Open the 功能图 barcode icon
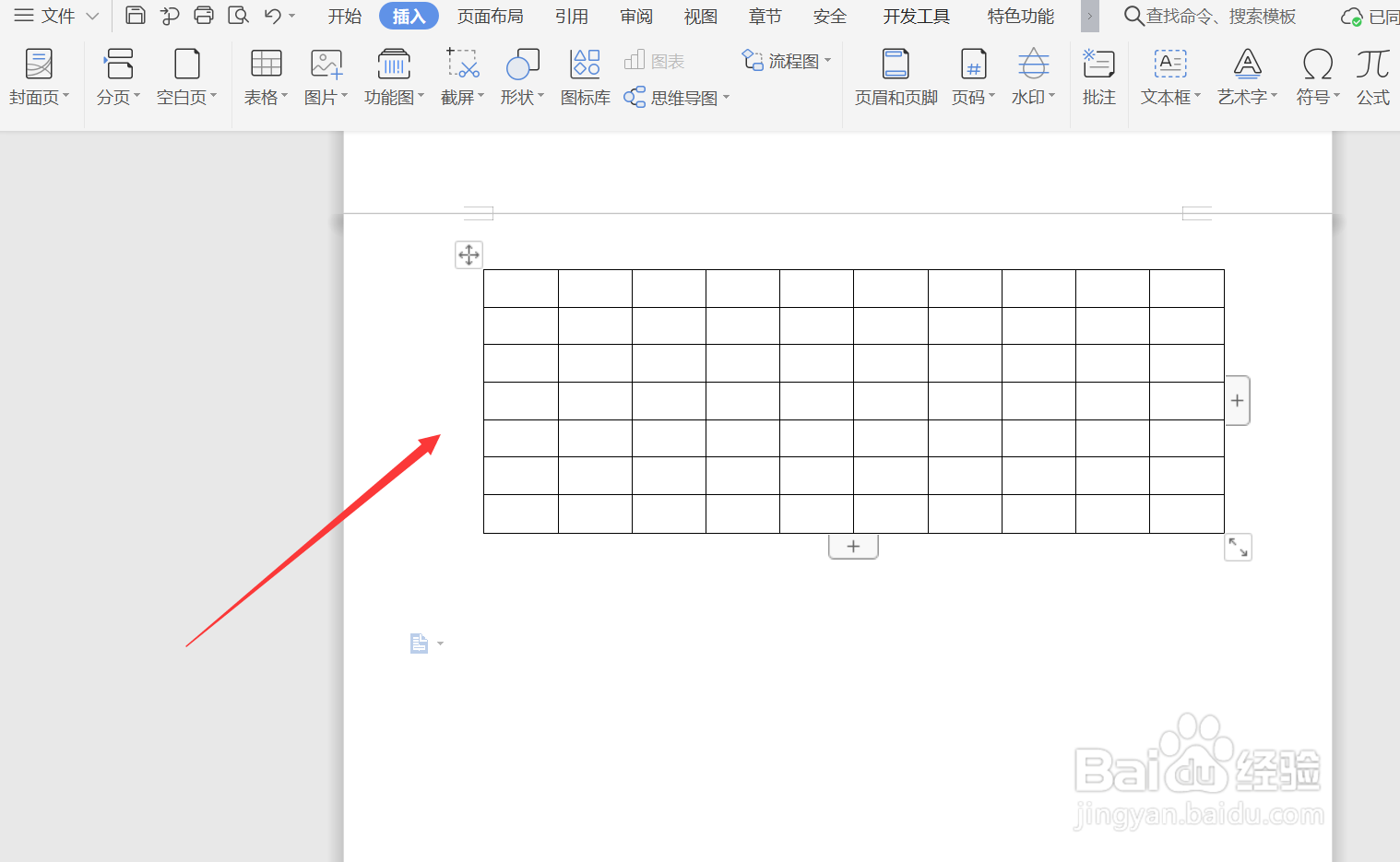The width and height of the screenshot is (1400, 862). [395, 65]
